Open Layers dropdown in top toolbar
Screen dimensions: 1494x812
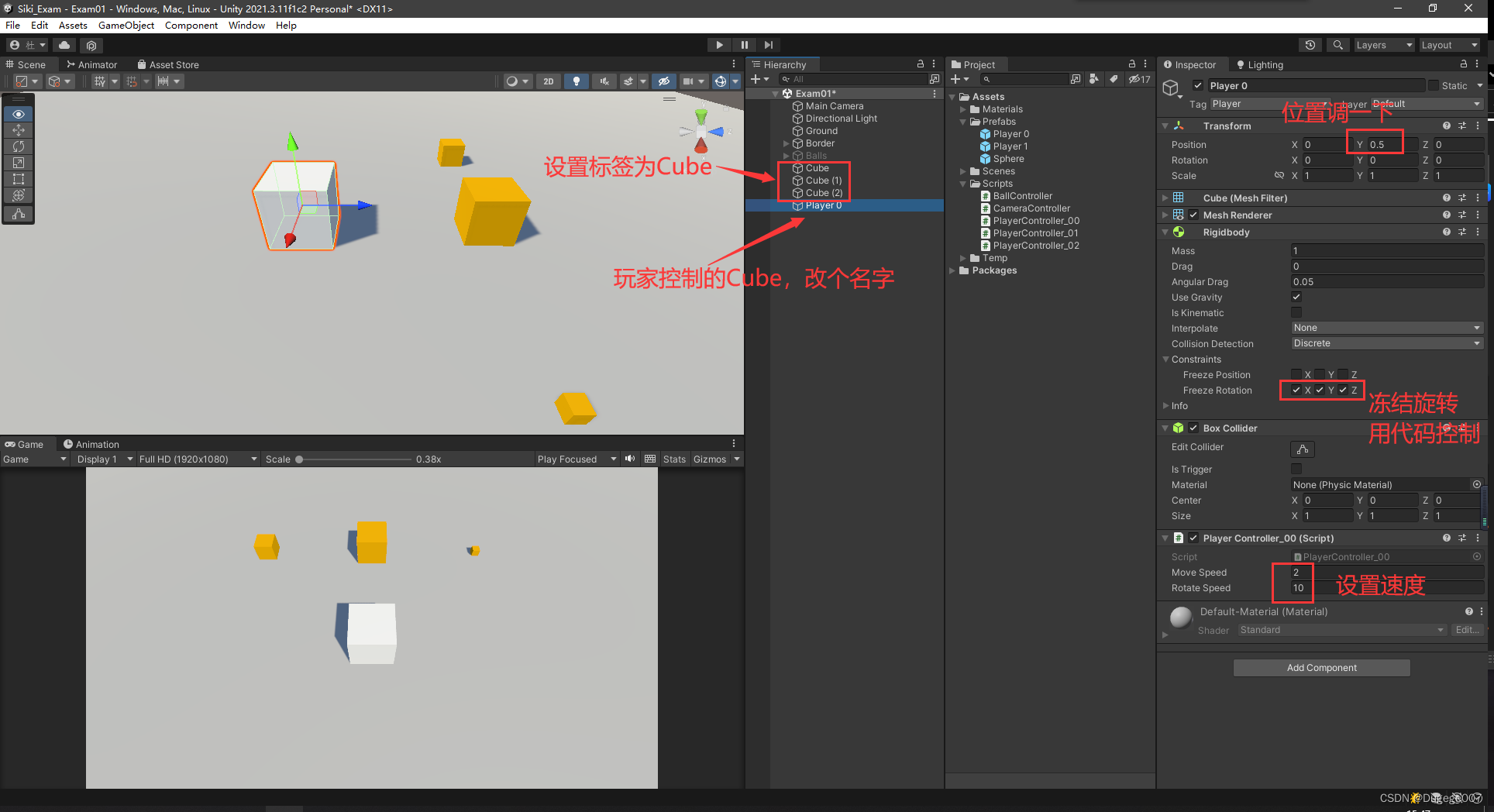coord(1384,45)
